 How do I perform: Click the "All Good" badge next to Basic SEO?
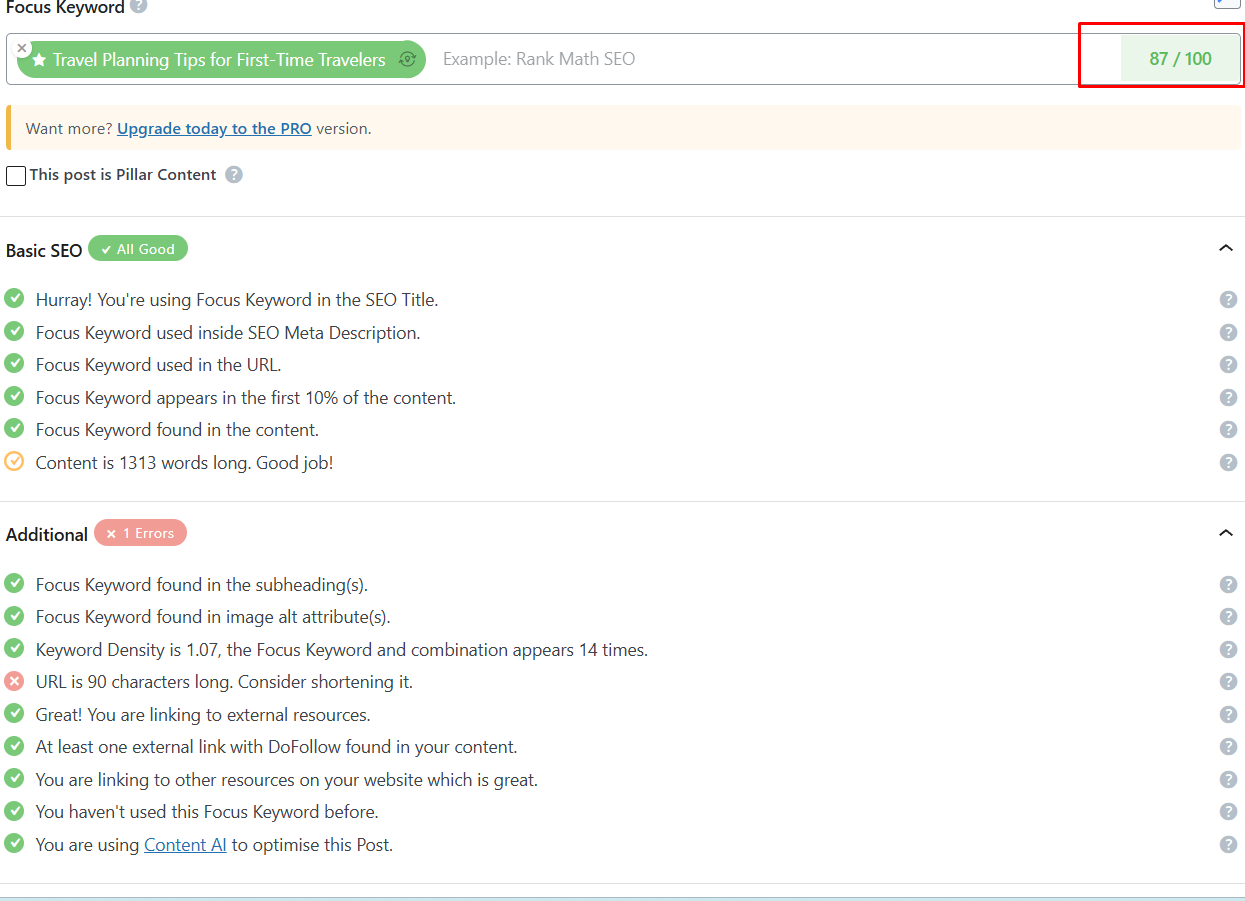point(137,248)
